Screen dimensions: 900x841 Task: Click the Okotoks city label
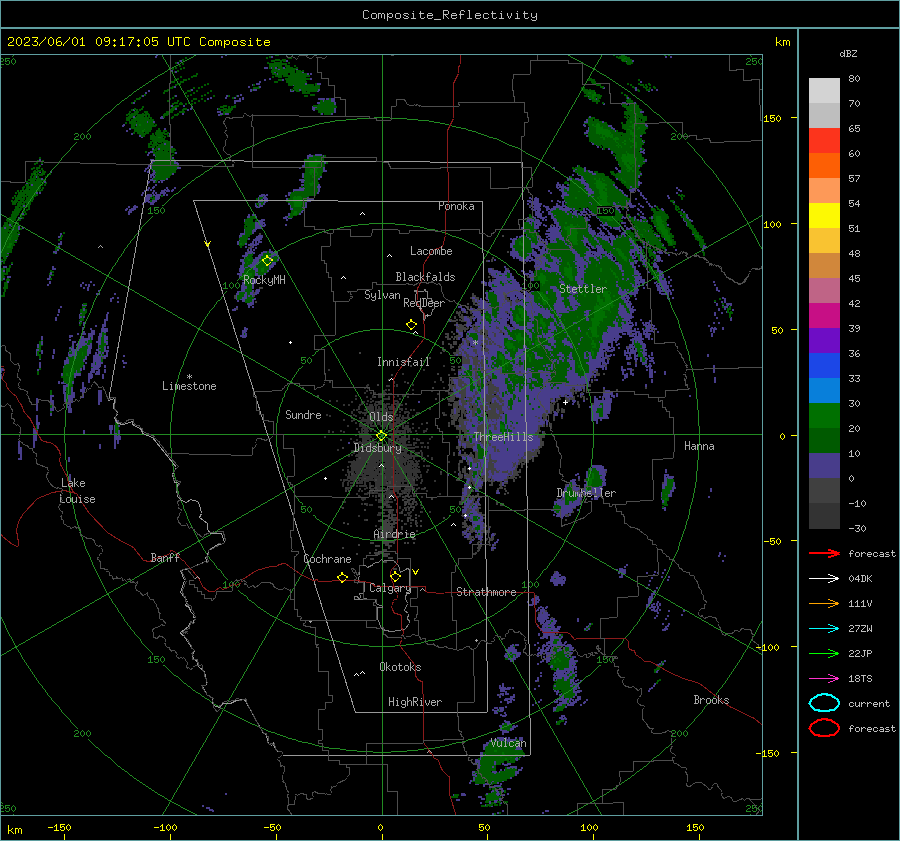coord(400,667)
